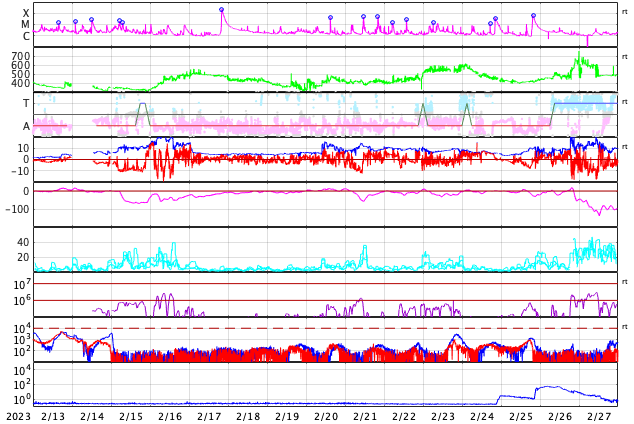The image size is (634, 424).
Task: Select the 2/23 date label
Action: tap(443, 417)
